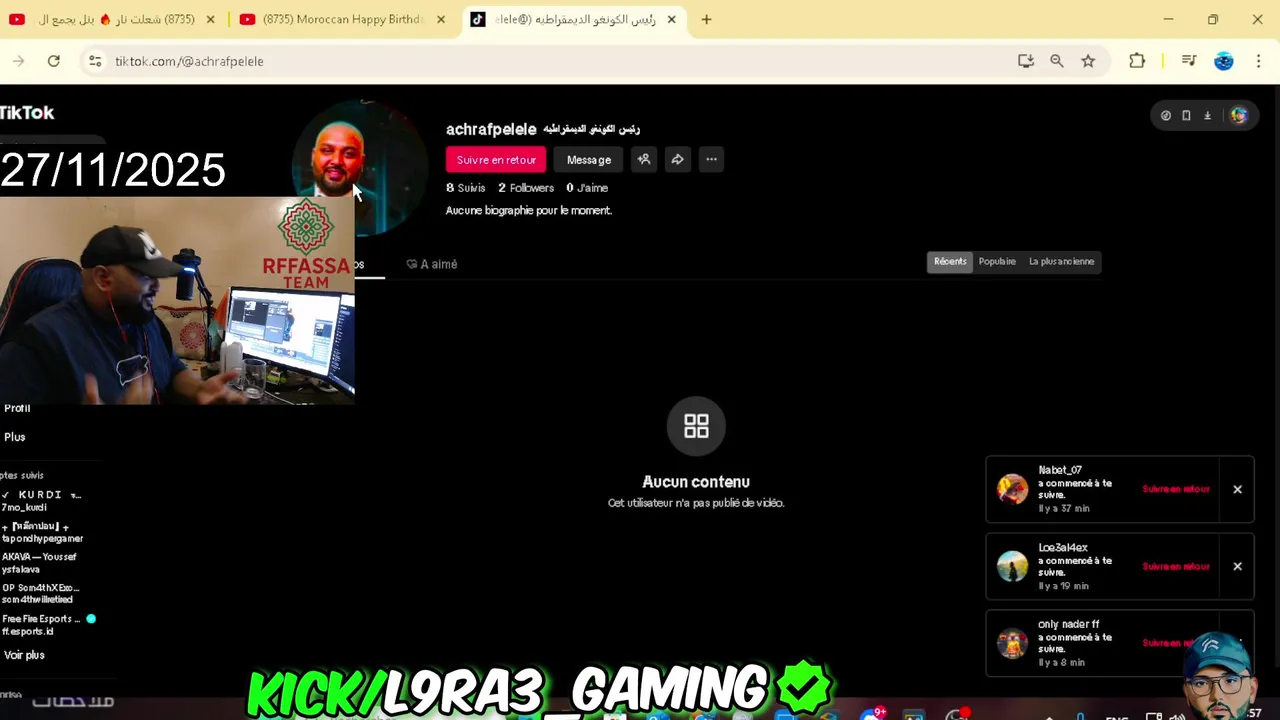Open the Plus sidebar item
Viewport: 1280px width, 720px height.
14,437
